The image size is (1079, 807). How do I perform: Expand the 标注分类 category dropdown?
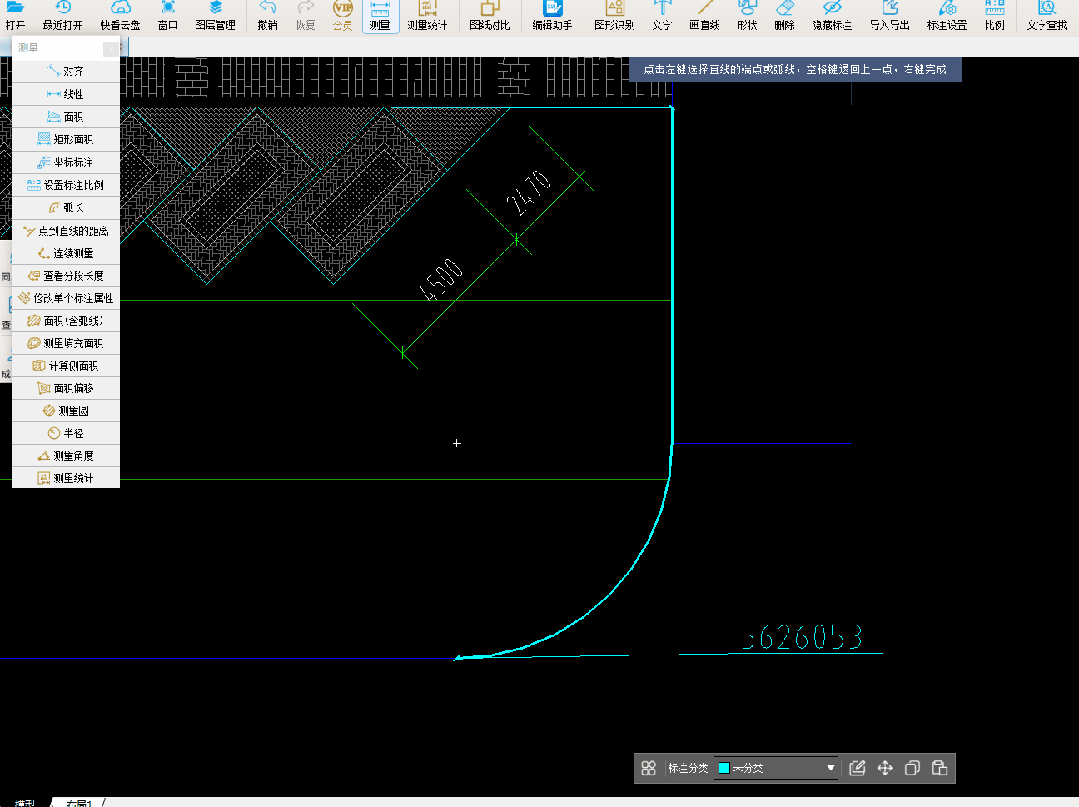(831, 768)
